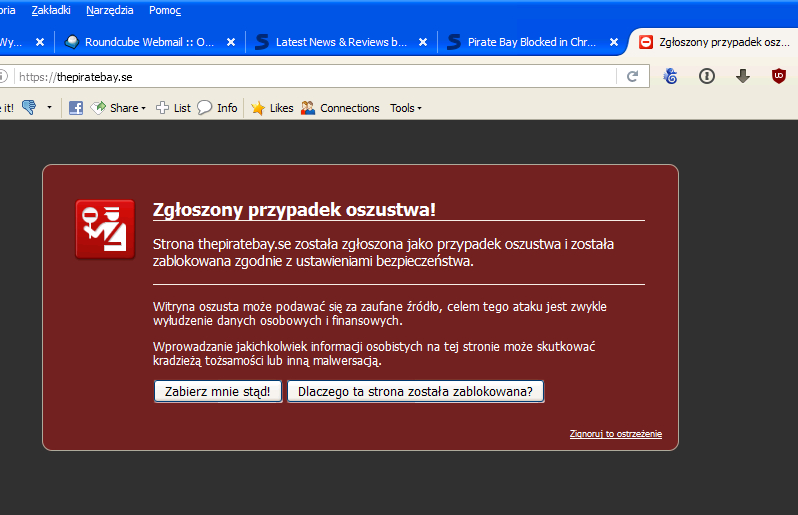This screenshot has width=798, height=515.
Task: Open the Pomoc menu
Action: click(165, 10)
